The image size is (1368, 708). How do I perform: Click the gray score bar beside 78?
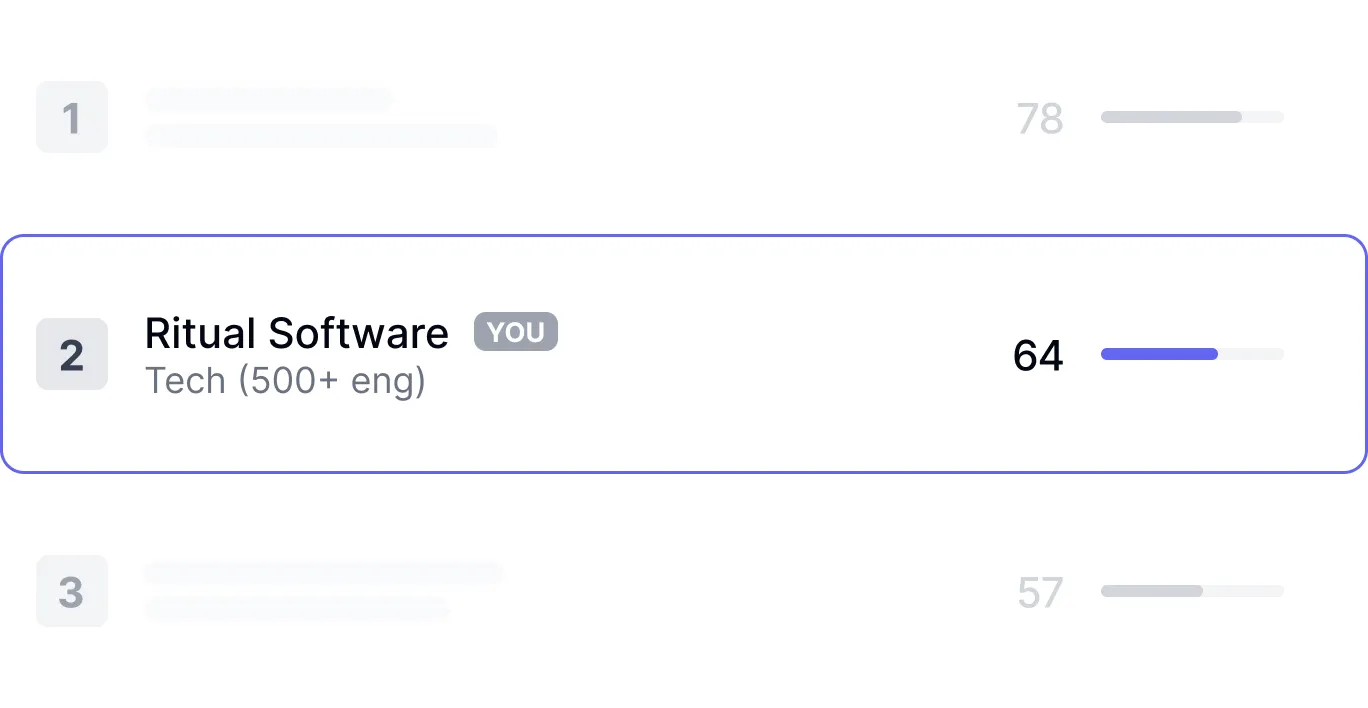(x=1171, y=117)
